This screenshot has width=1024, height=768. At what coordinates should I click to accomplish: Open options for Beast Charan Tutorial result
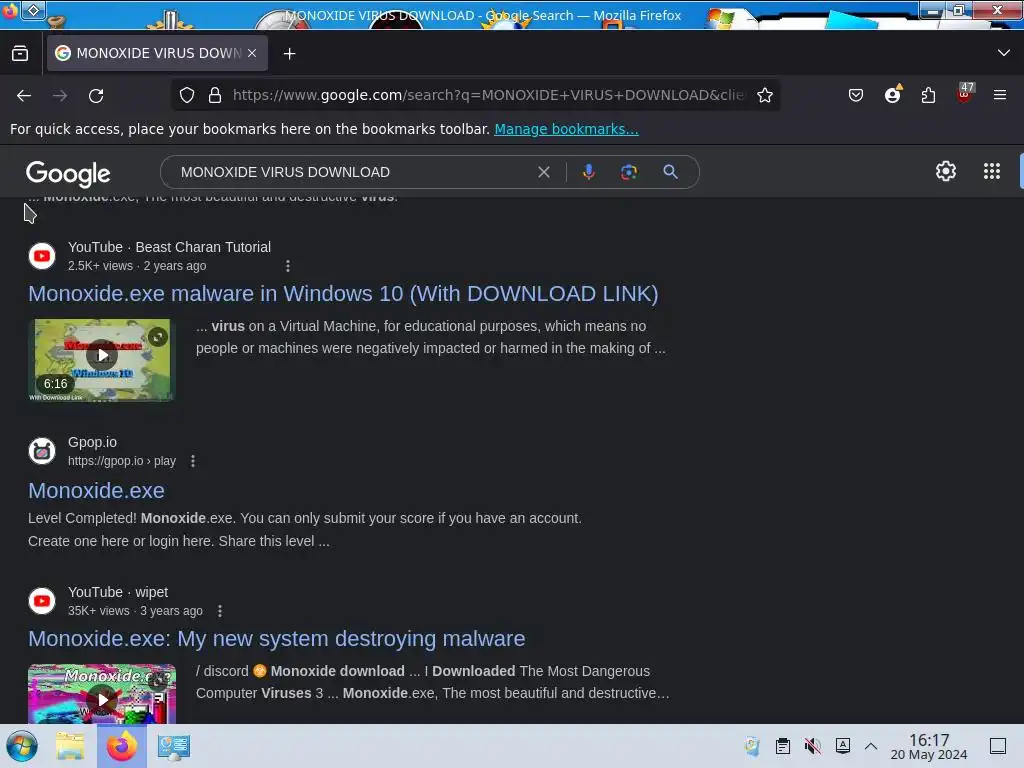(288, 266)
